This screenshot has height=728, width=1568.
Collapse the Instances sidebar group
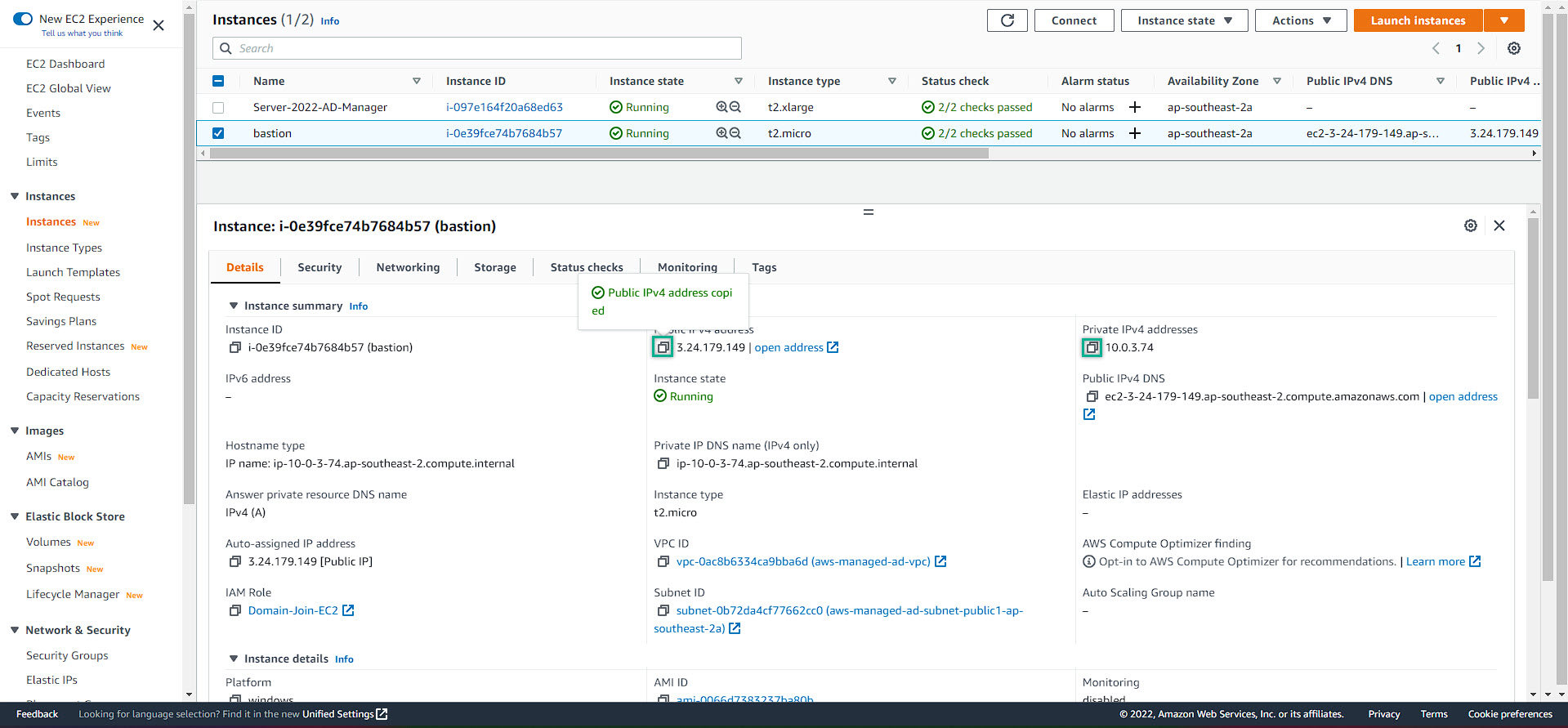(15, 196)
